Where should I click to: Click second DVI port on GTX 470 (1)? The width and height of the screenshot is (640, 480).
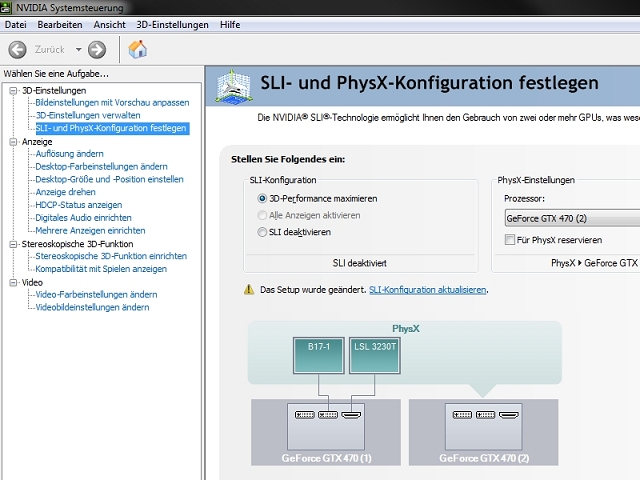(328, 415)
